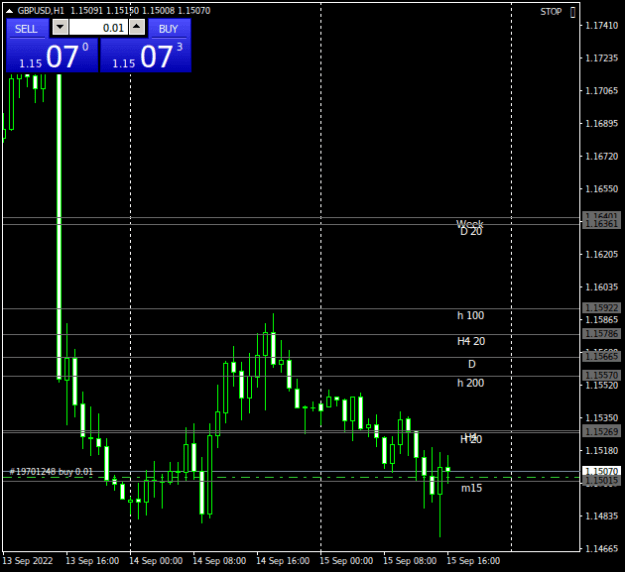Select the 'h 200' line label

pos(470,383)
